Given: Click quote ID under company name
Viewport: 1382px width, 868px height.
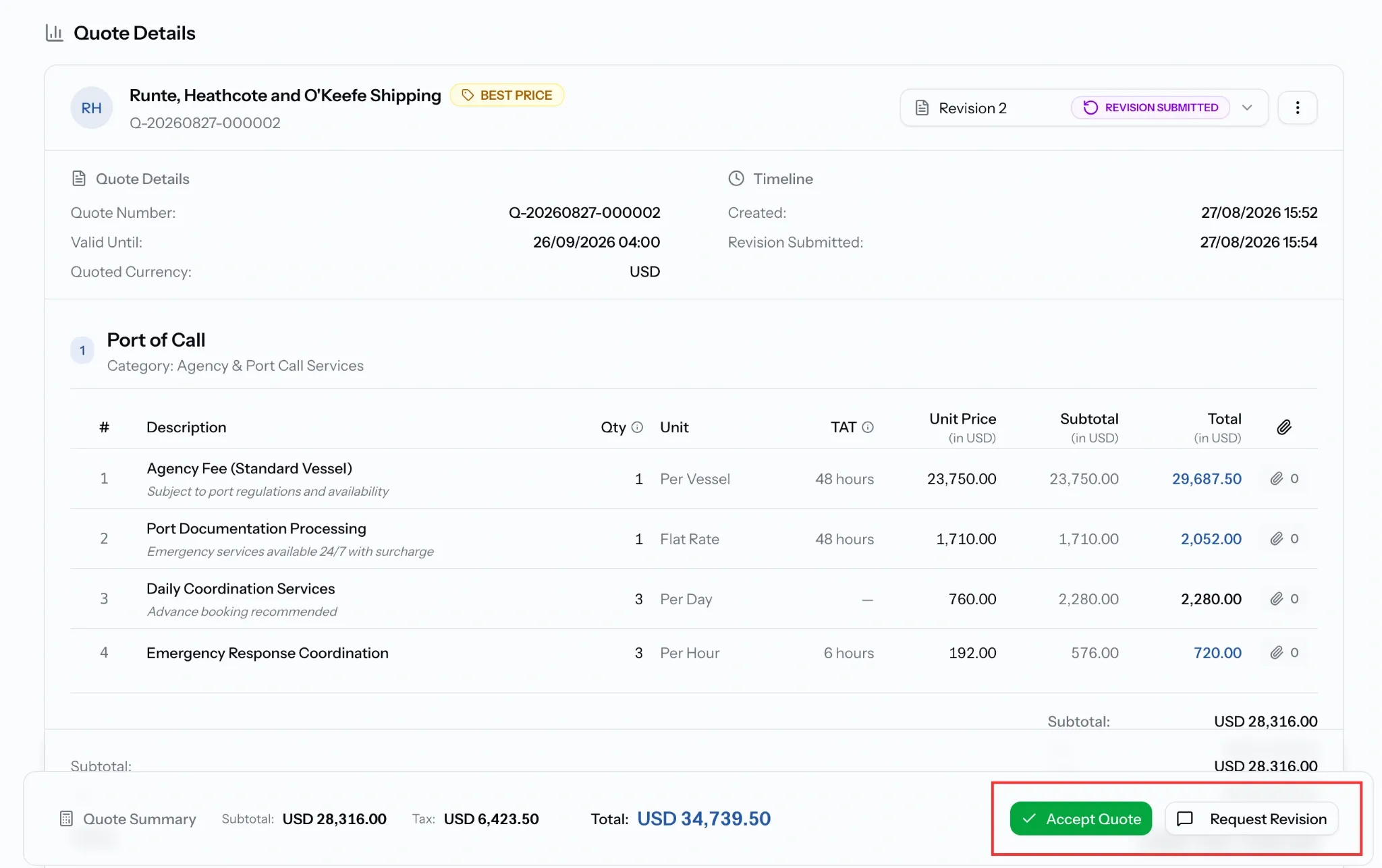Looking at the screenshot, I should click(x=205, y=123).
